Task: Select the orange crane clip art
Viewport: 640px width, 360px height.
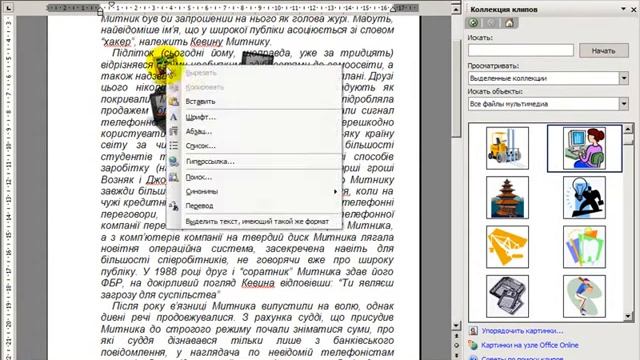Action: coord(507,247)
